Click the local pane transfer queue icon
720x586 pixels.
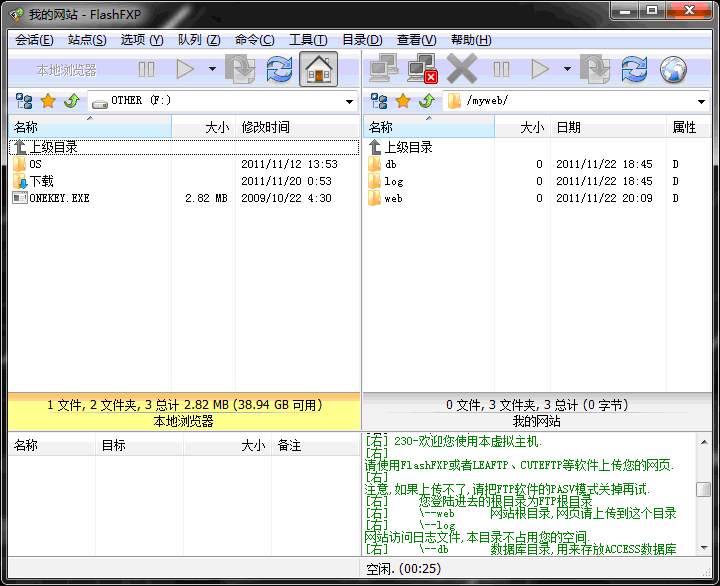pyautogui.click(x=240, y=69)
